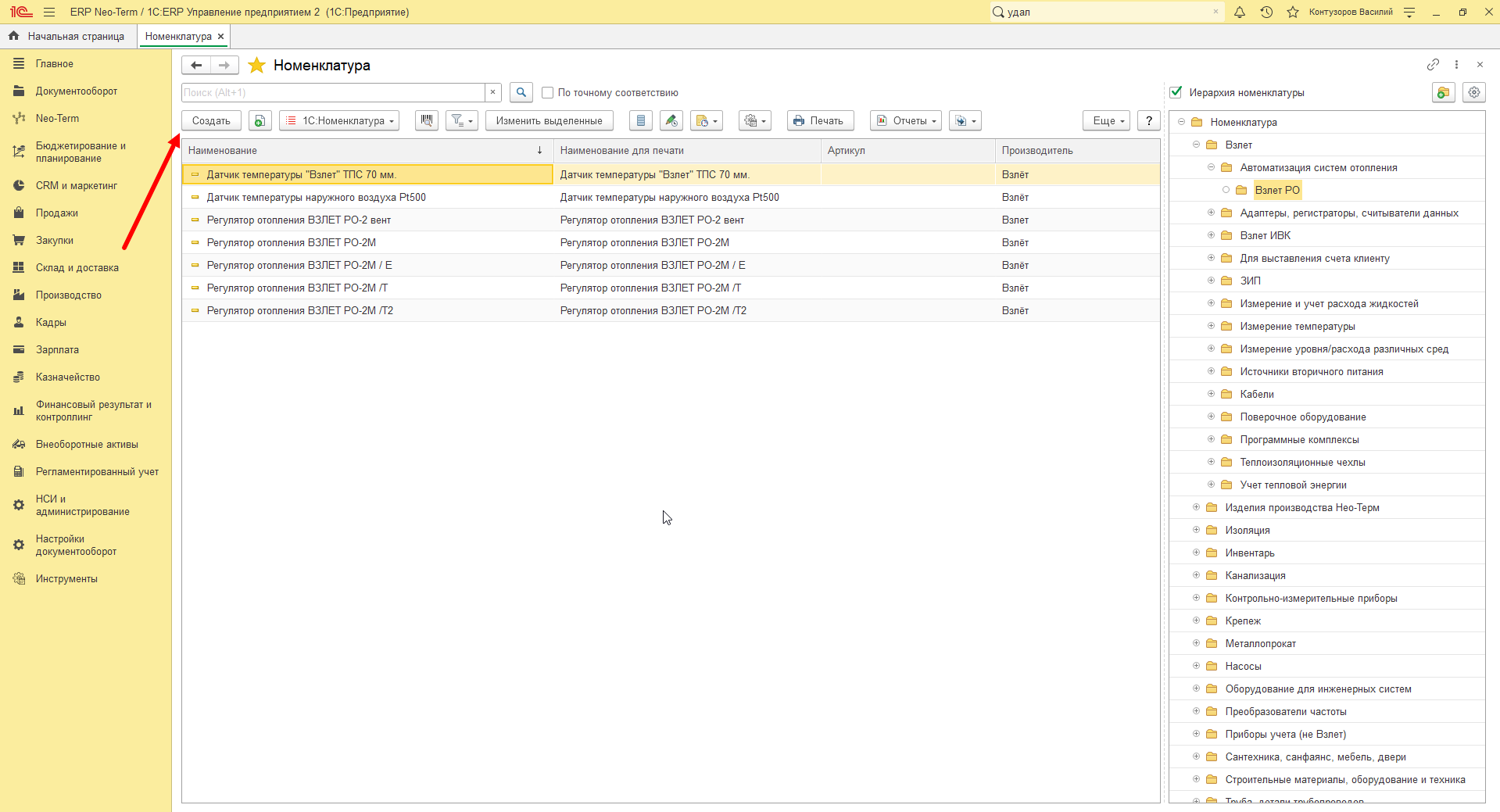Sort by the Наименование column header
Screen dimensions: 1500x812
(x=367, y=151)
